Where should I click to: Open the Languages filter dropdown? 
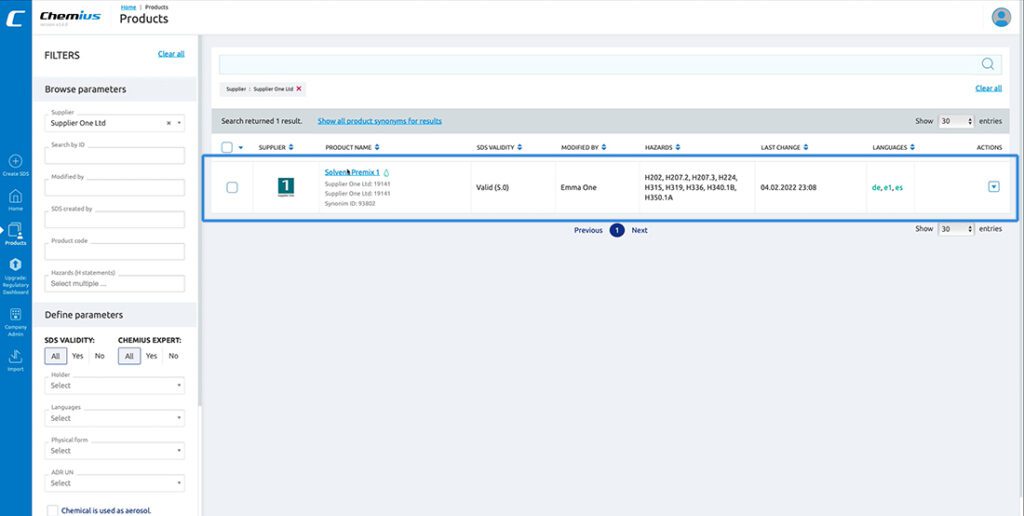click(x=116, y=418)
